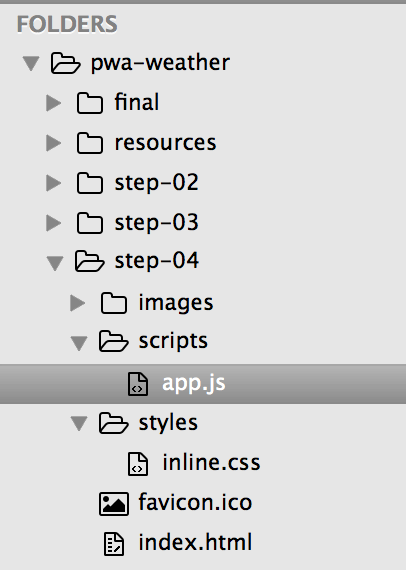Click the folder icon beside step-03
The height and width of the screenshot is (570, 406).
(x=89, y=223)
